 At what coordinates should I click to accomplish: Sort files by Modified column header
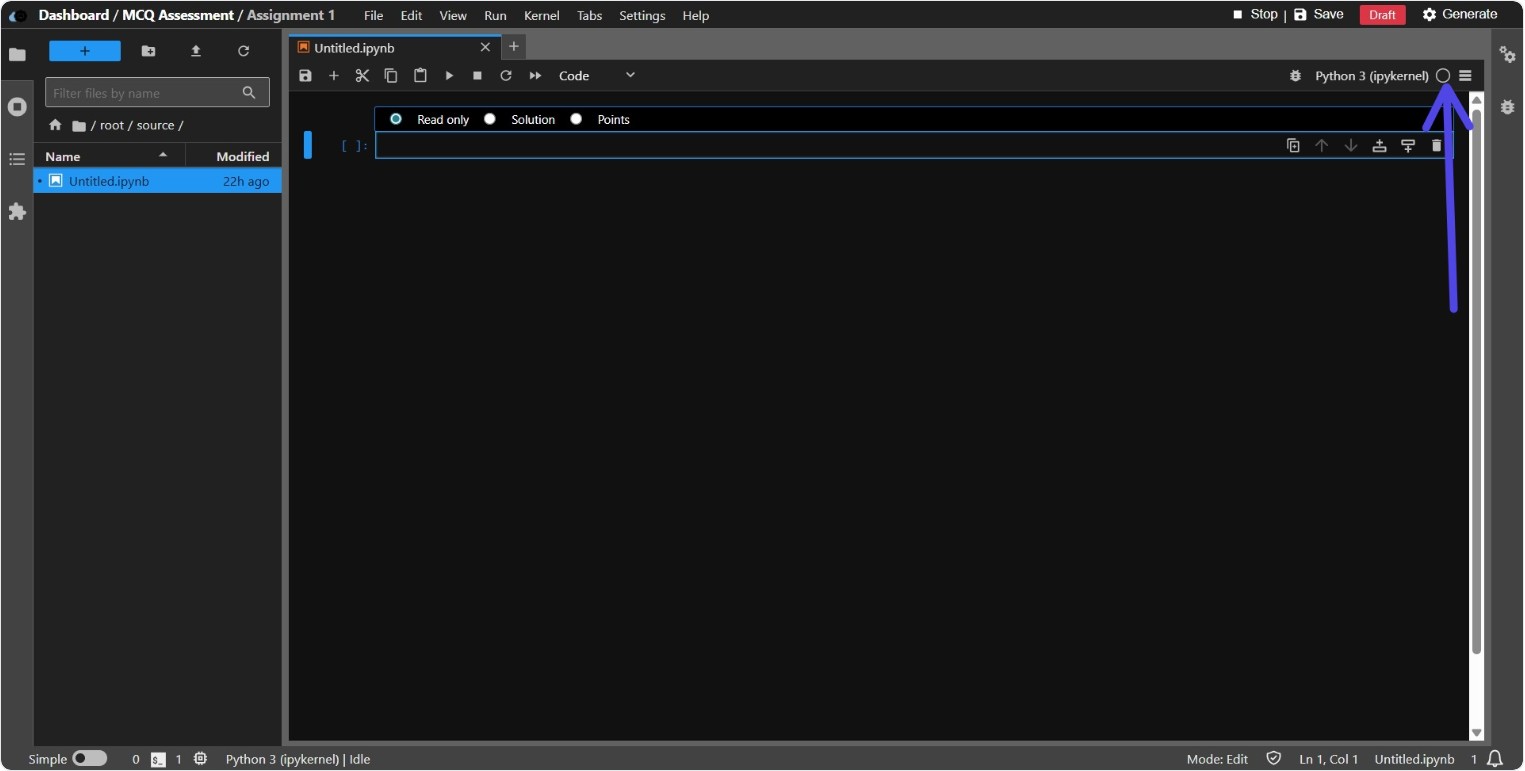[234, 156]
